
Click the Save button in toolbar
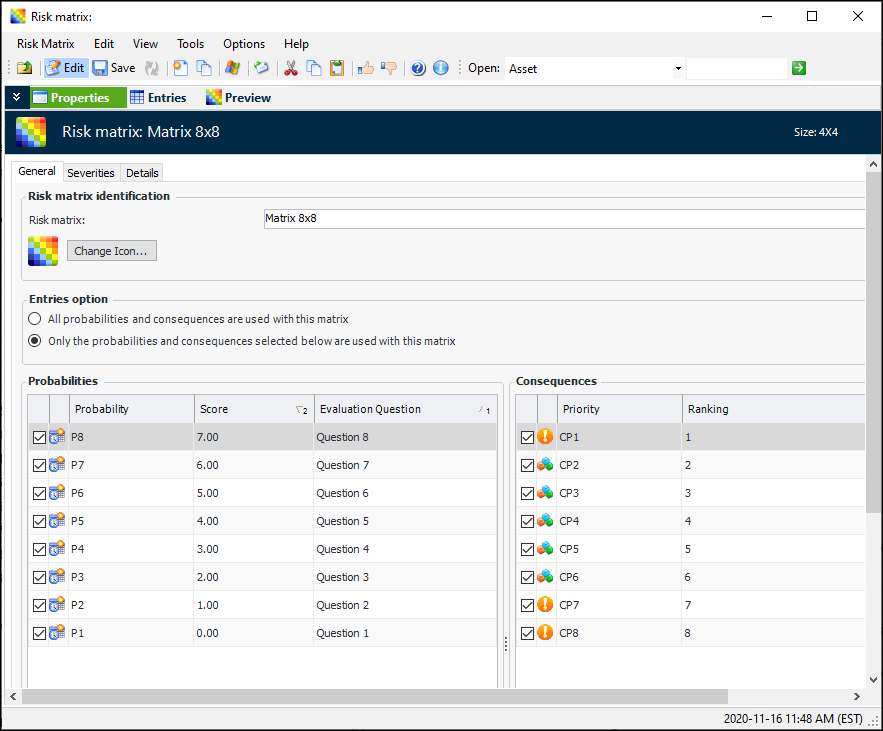click(x=114, y=68)
